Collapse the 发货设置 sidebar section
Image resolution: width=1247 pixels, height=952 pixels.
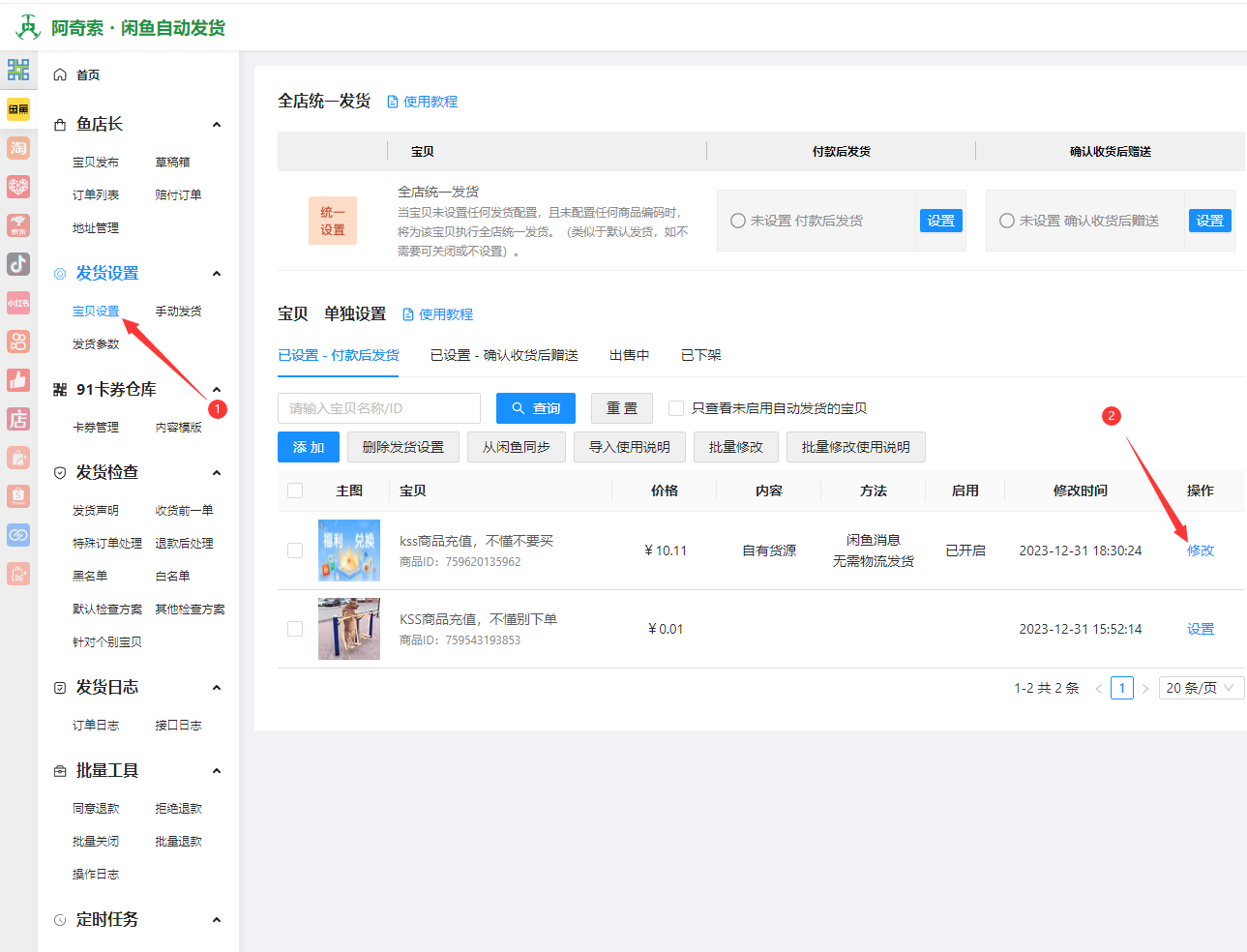coord(217,273)
